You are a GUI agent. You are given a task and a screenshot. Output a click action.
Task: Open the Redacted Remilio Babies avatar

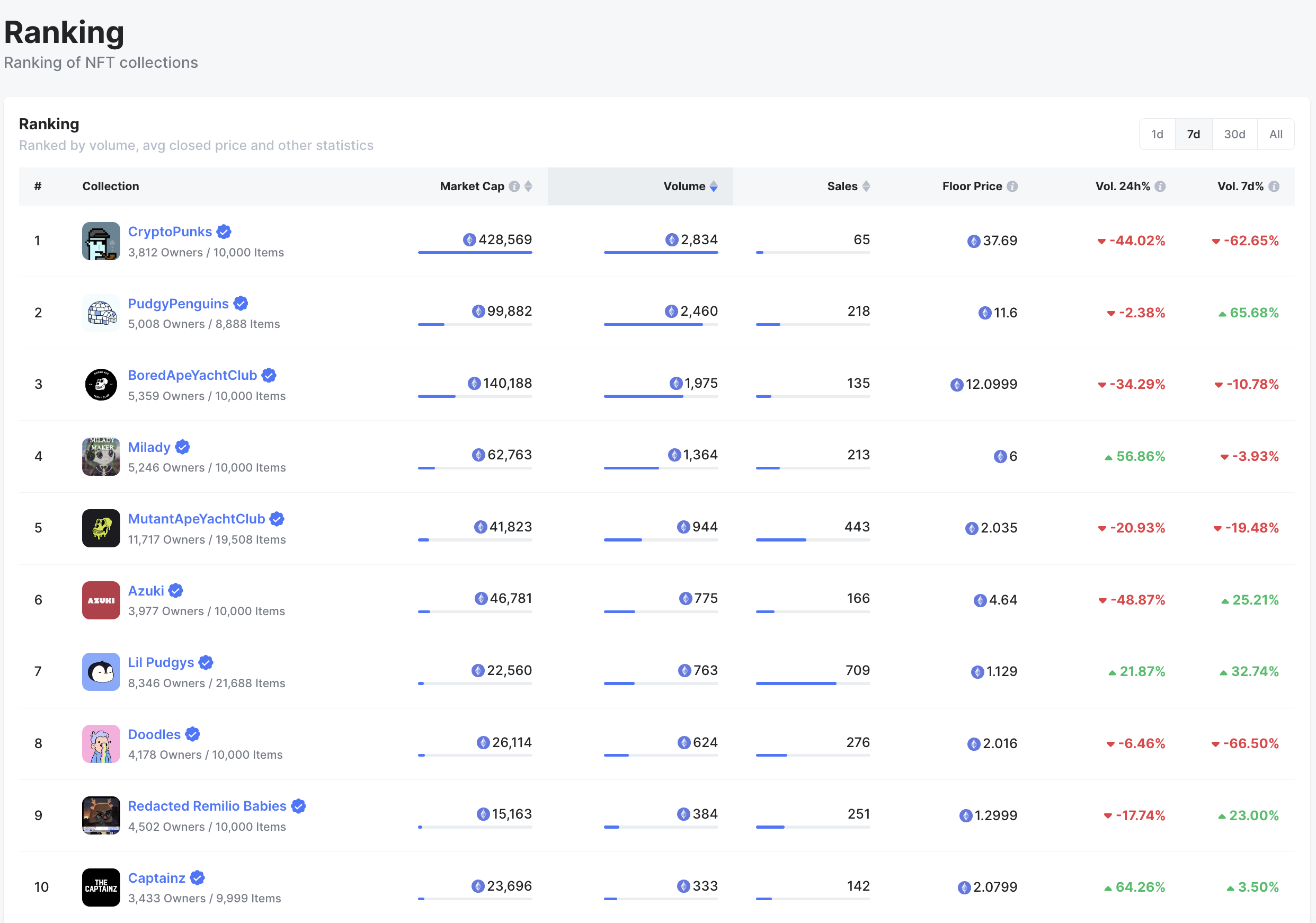tap(101, 815)
